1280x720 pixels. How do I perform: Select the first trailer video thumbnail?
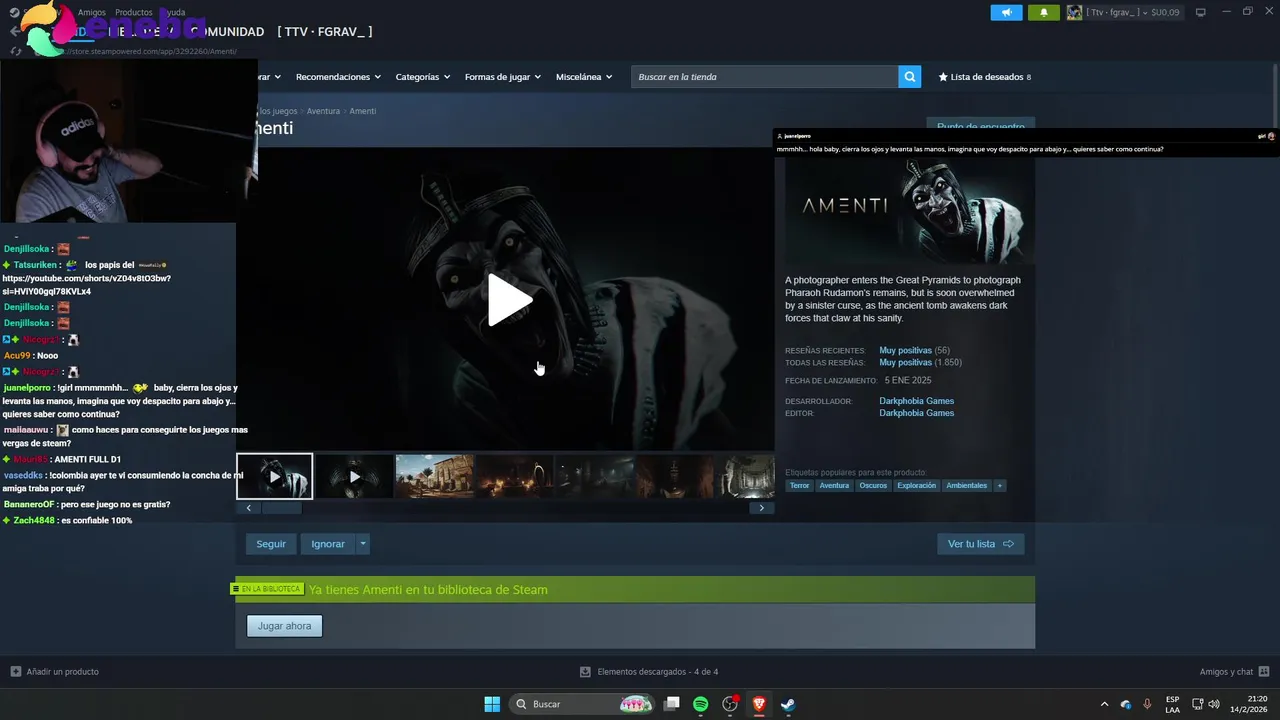click(x=274, y=477)
